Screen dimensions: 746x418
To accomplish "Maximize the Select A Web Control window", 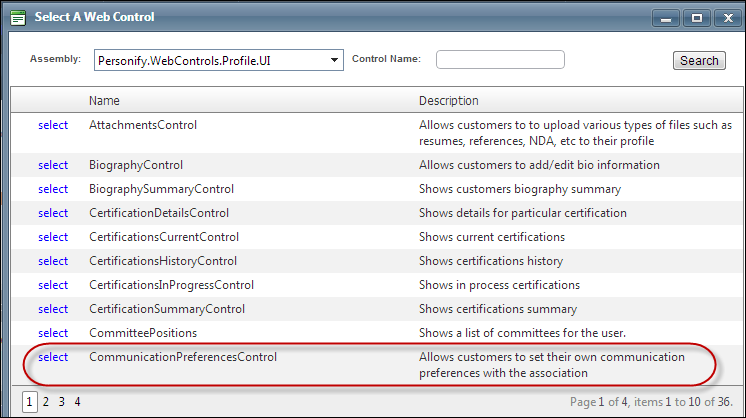I will [695, 17].
